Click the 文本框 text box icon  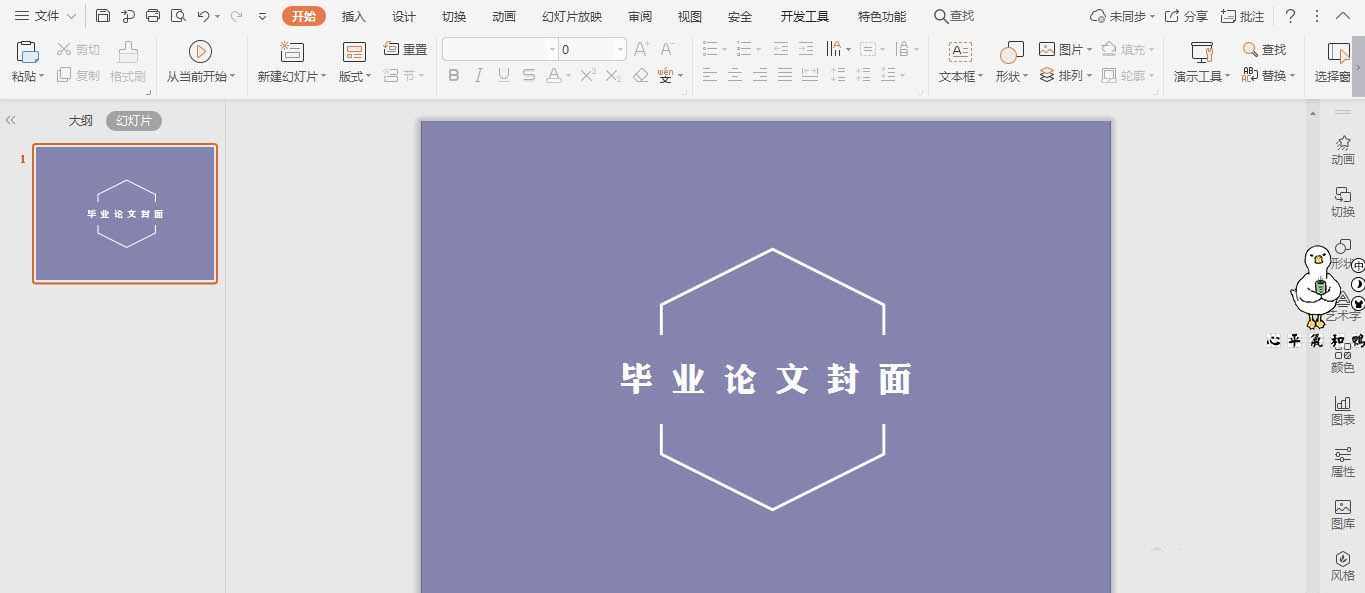[960, 52]
